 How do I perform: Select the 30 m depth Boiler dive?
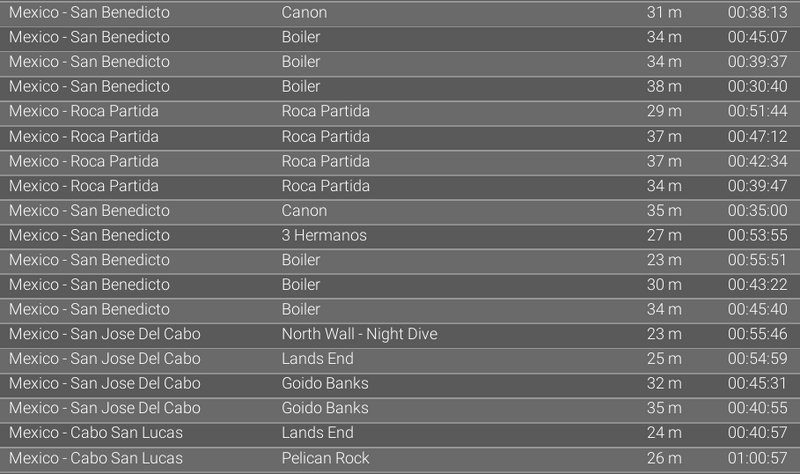(x=301, y=285)
